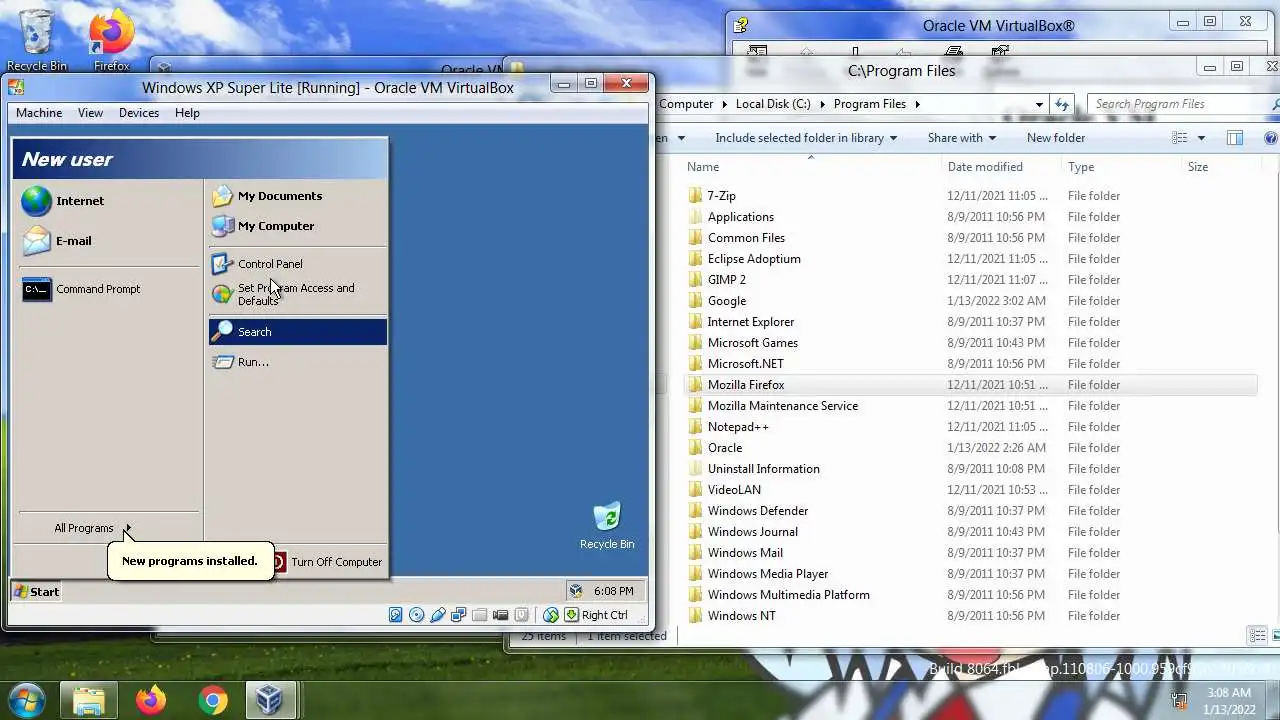Viewport: 1280px width, 720px height.
Task: Click the VirtualBox tray icon in XP taskbar
Action: (575, 591)
